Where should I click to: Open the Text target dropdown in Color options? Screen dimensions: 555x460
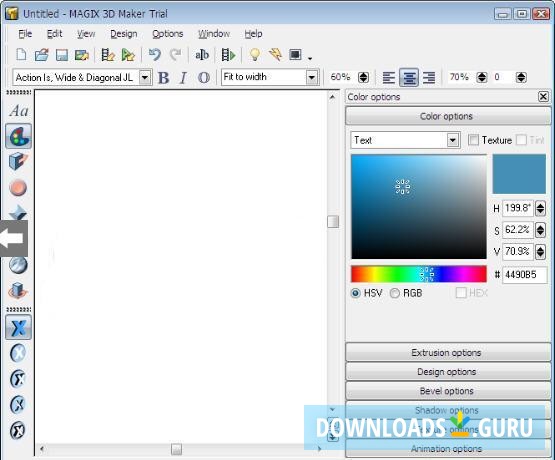[x=452, y=140]
